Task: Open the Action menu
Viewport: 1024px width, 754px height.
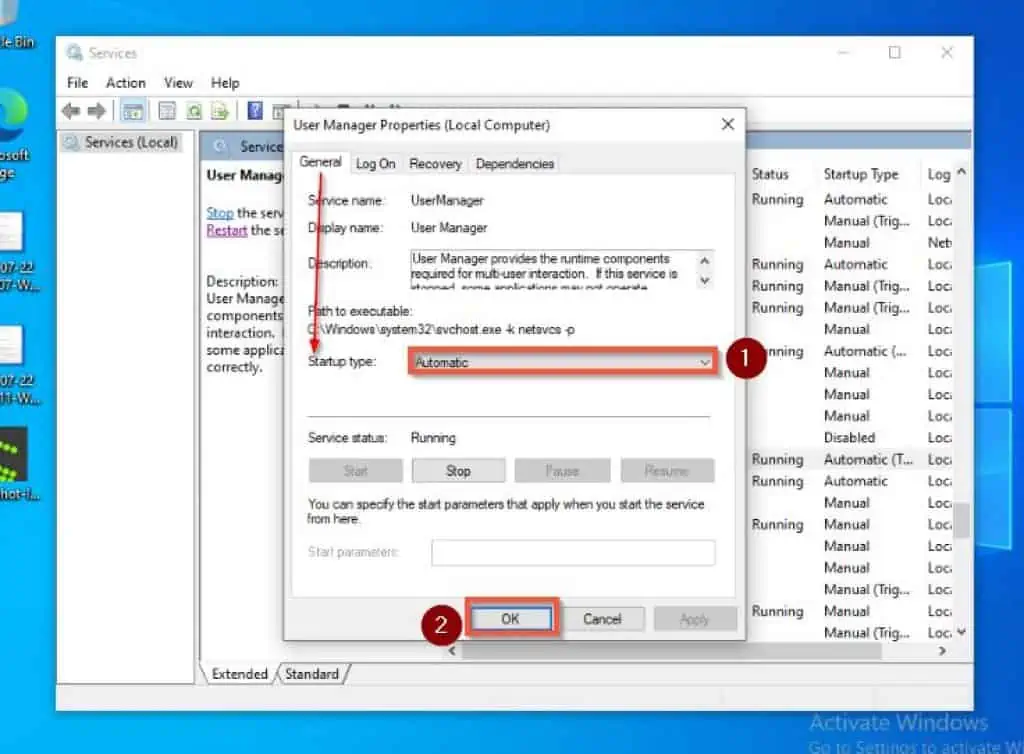Action: (125, 83)
